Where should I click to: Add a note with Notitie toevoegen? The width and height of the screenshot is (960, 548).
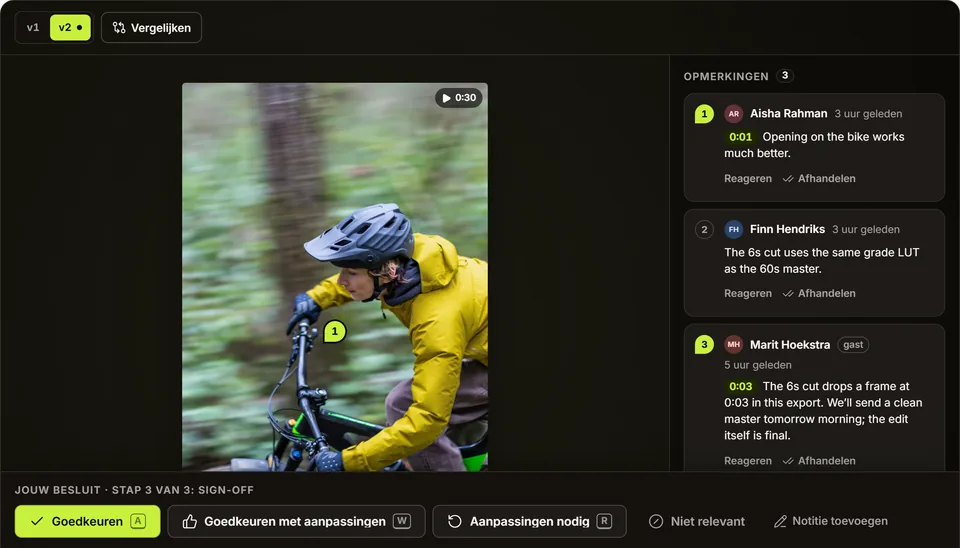point(830,521)
